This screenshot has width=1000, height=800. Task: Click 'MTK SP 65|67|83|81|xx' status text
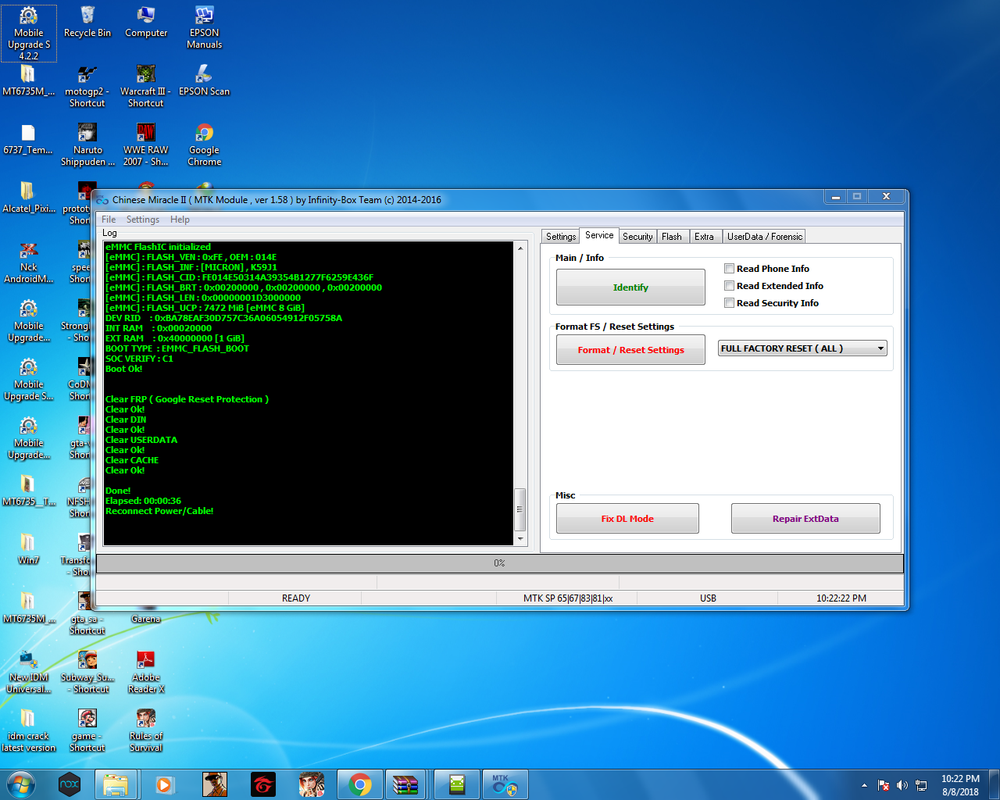568,598
